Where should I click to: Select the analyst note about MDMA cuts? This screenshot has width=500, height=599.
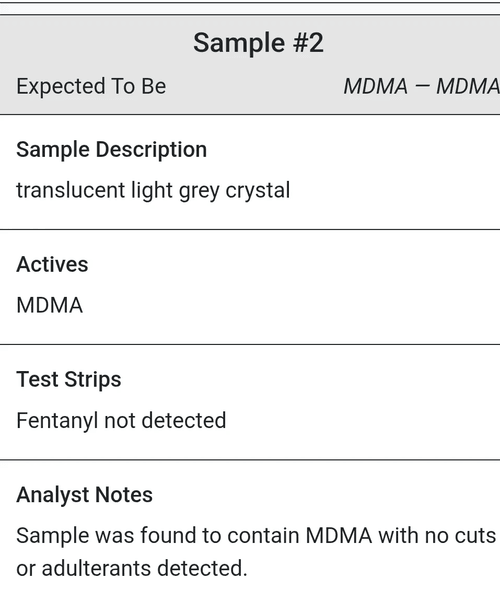point(256,552)
